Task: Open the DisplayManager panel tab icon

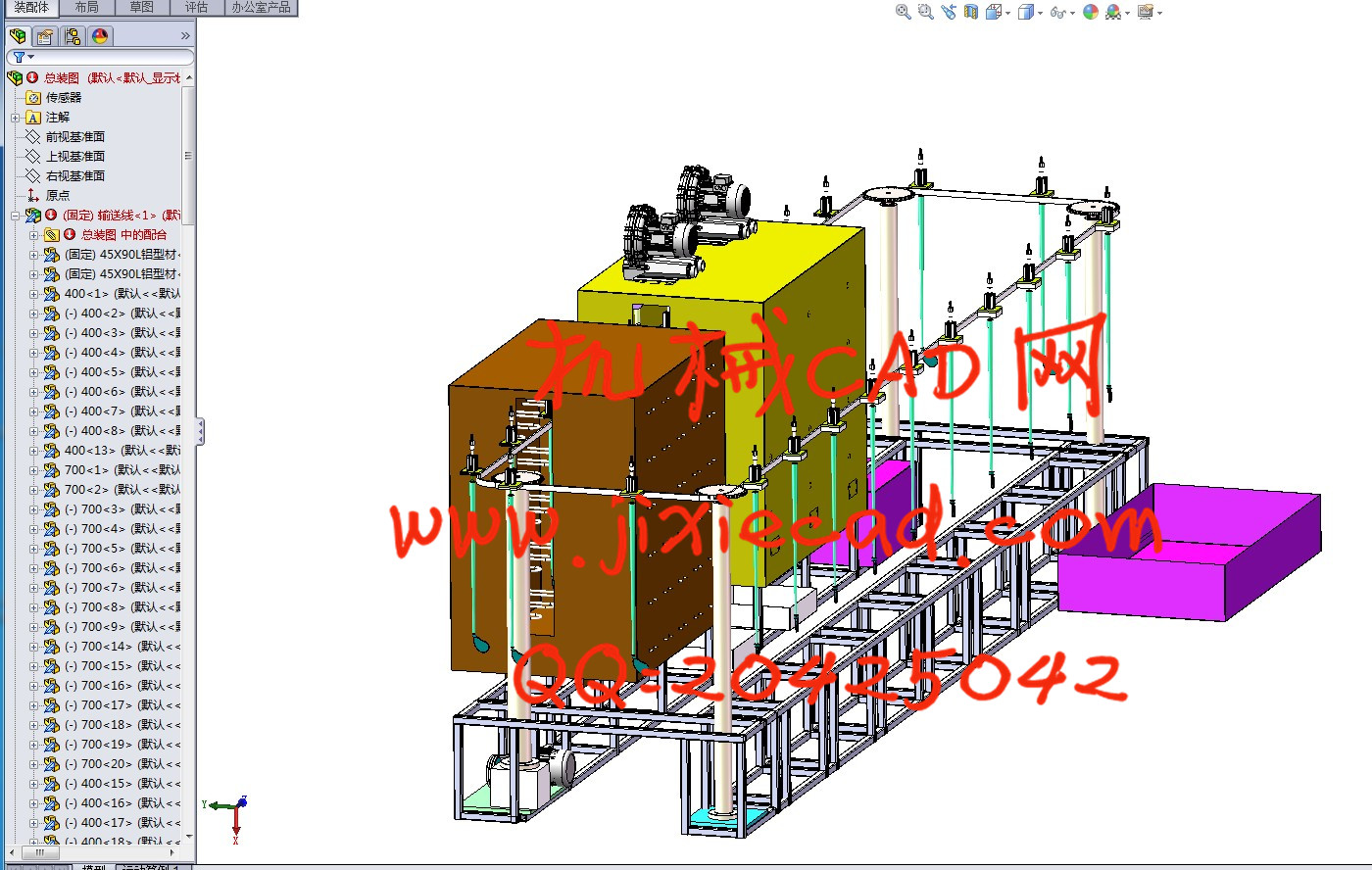Action: tap(99, 36)
